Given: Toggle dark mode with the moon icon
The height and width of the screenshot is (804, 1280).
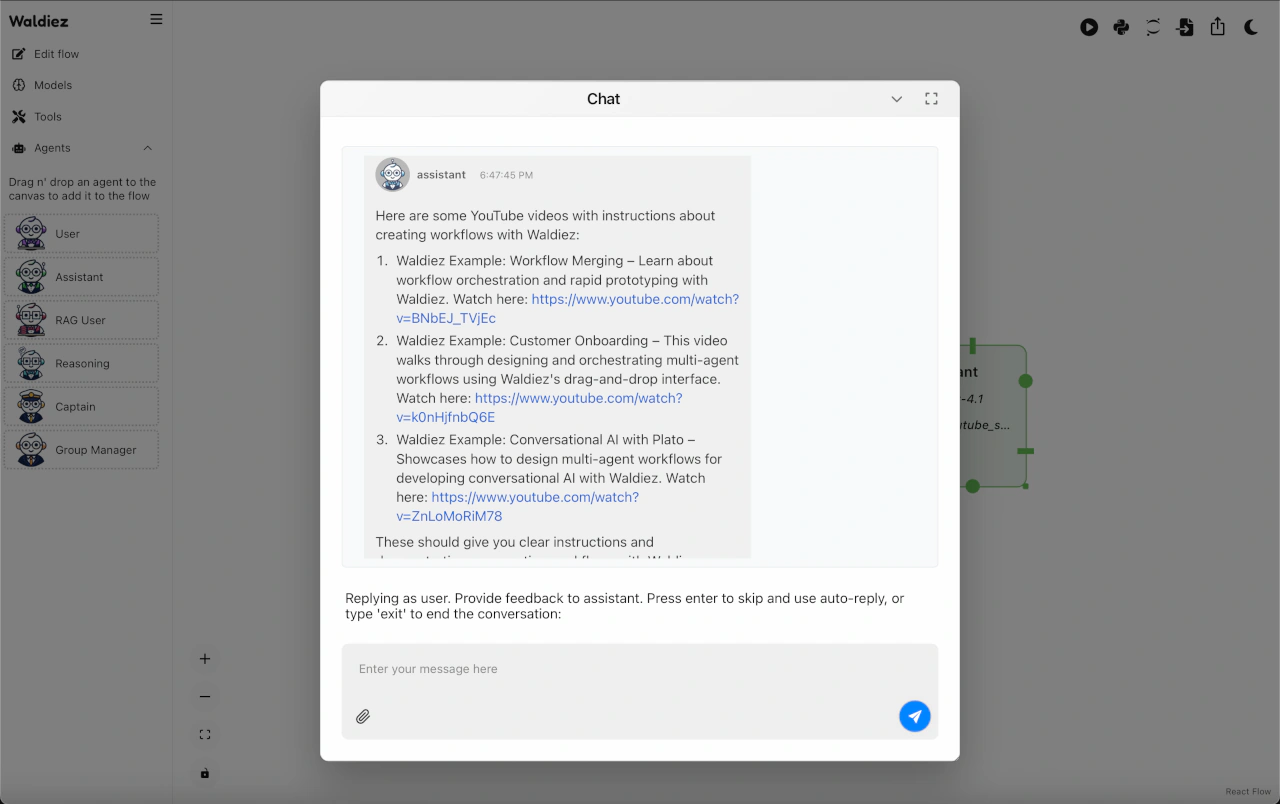Looking at the screenshot, I should tap(1250, 28).
